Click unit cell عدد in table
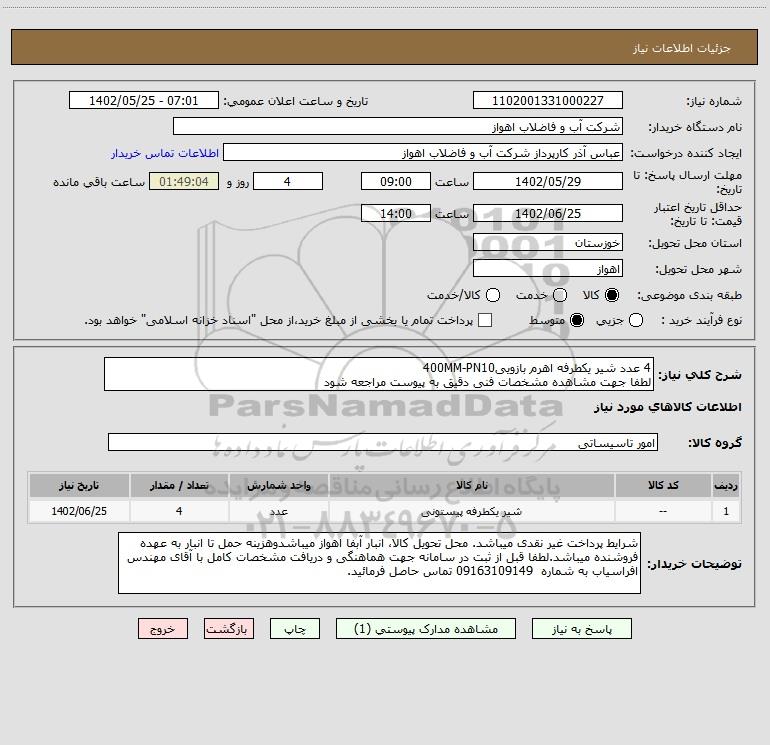 coord(278,511)
